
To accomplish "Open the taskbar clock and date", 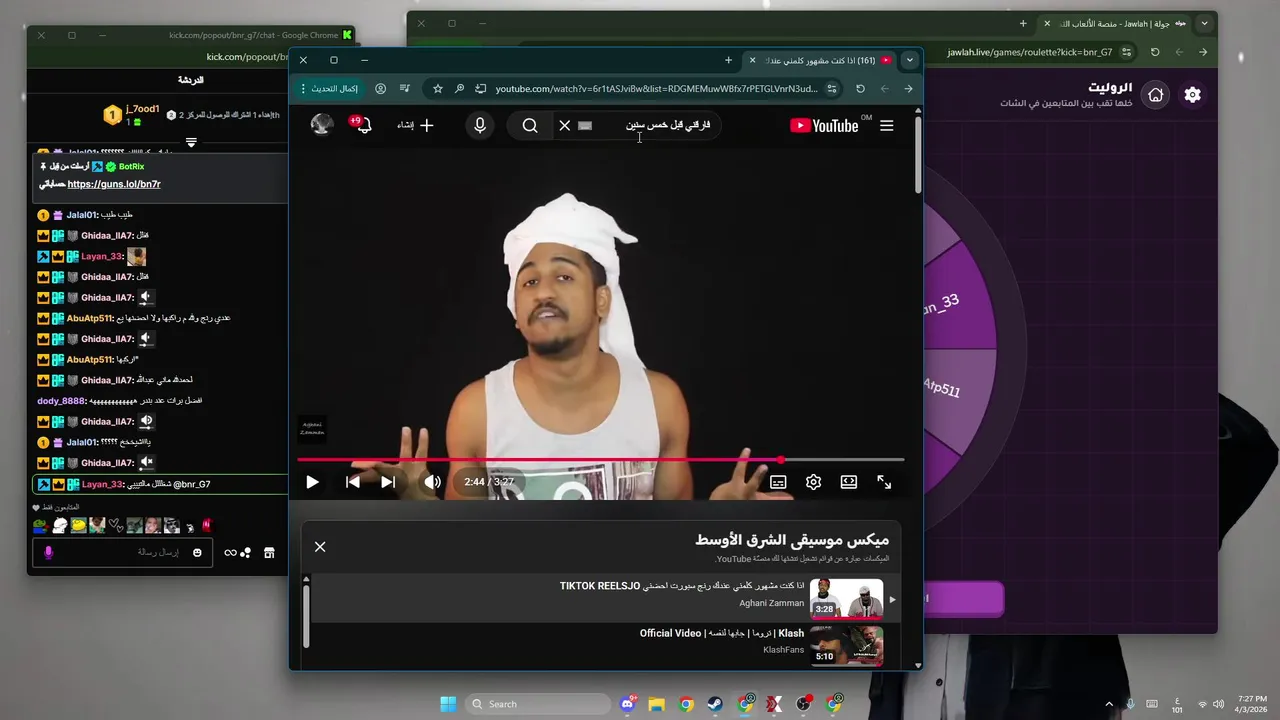I will pyautogui.click(x=1251, y=704).
